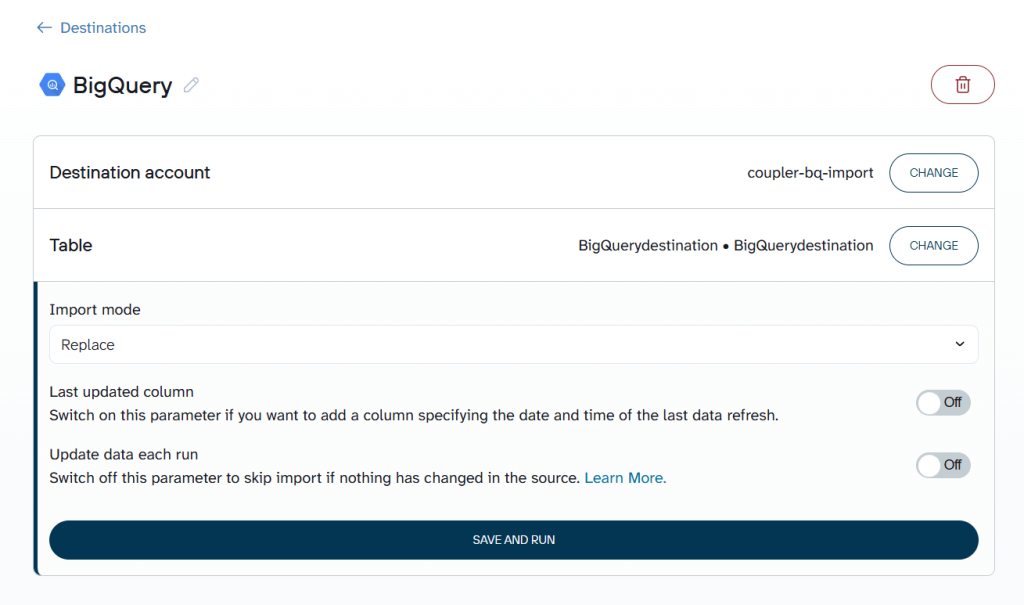Click the back arrow icon

pos(44,28)
